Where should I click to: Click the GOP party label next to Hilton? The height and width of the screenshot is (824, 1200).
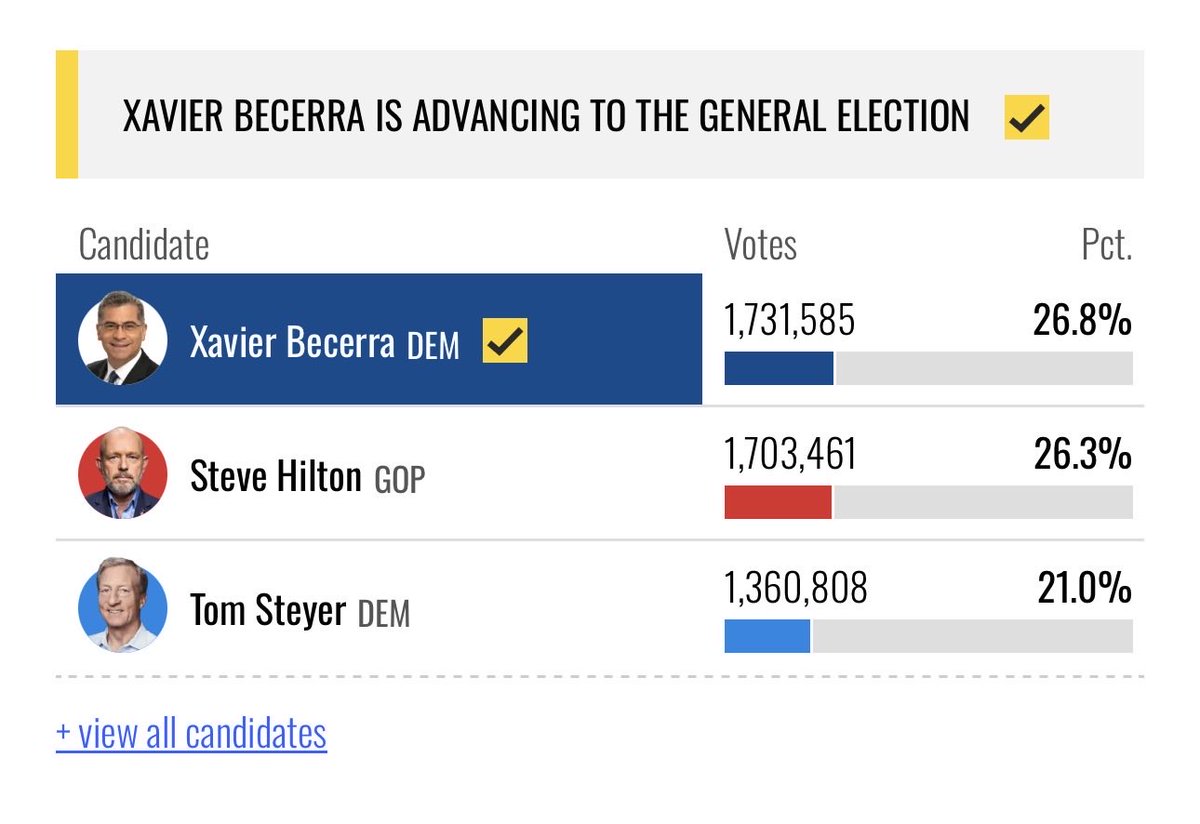pyautogui.click(x=400, y=479)
